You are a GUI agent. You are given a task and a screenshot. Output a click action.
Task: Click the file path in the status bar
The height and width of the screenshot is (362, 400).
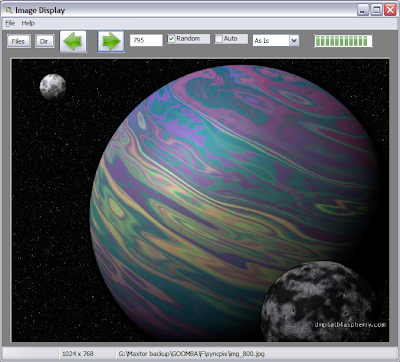pyautogui.click(x=192, y=354)
